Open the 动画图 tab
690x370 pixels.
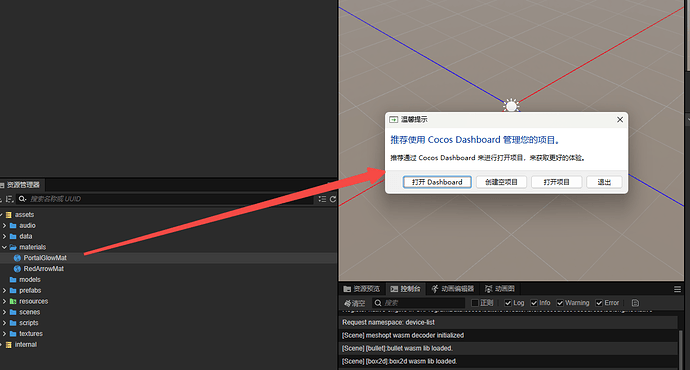point(500,289)
